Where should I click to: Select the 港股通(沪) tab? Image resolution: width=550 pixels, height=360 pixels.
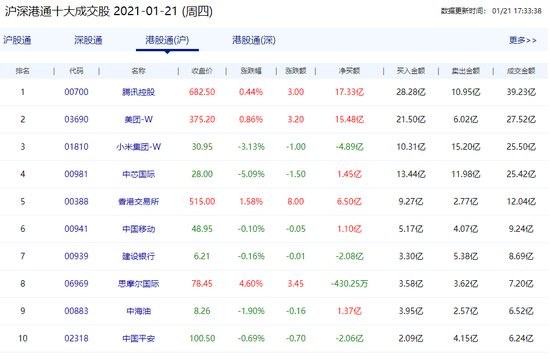click(167, 40)
